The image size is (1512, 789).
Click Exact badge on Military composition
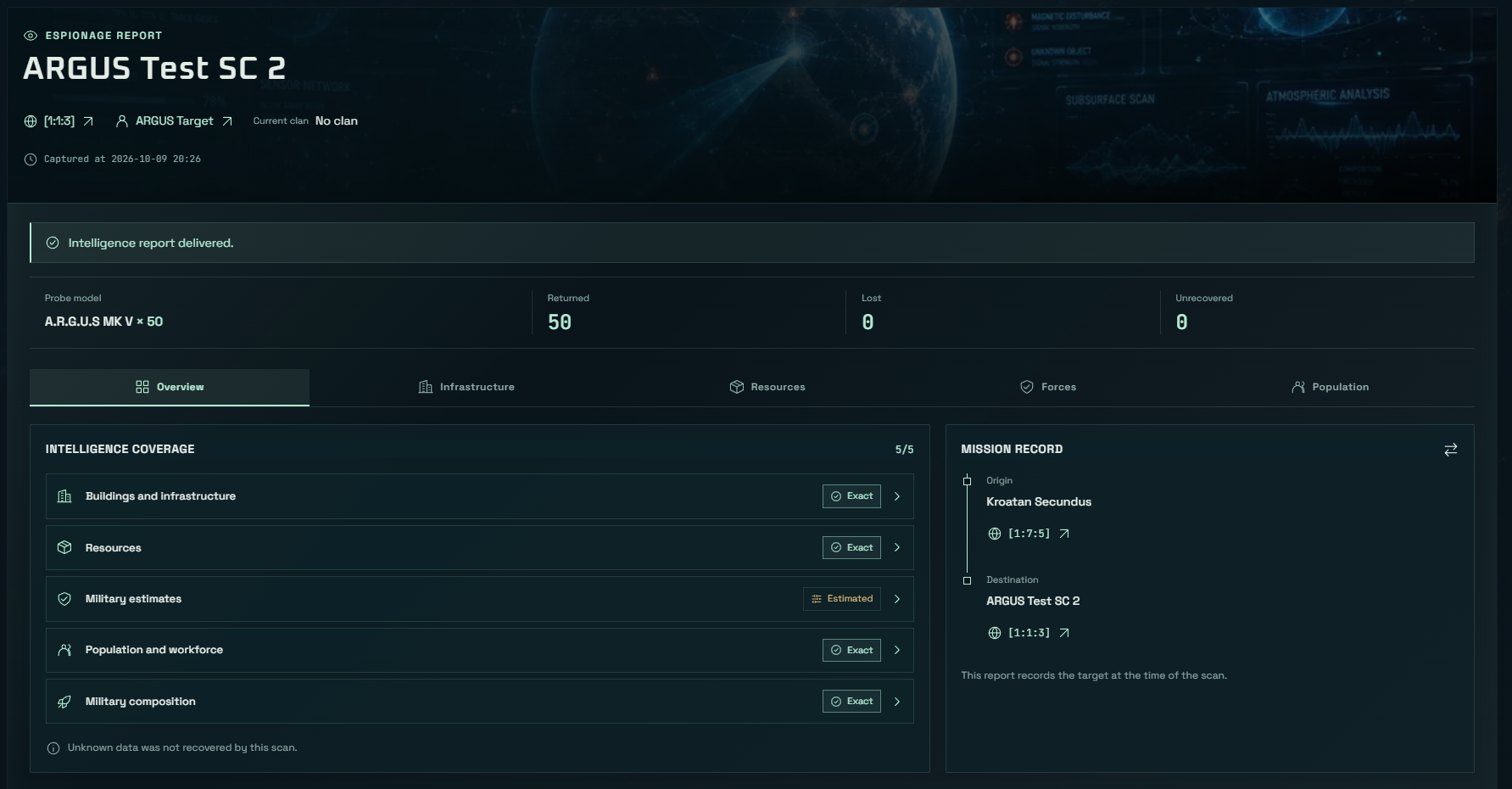pos(851,702)
